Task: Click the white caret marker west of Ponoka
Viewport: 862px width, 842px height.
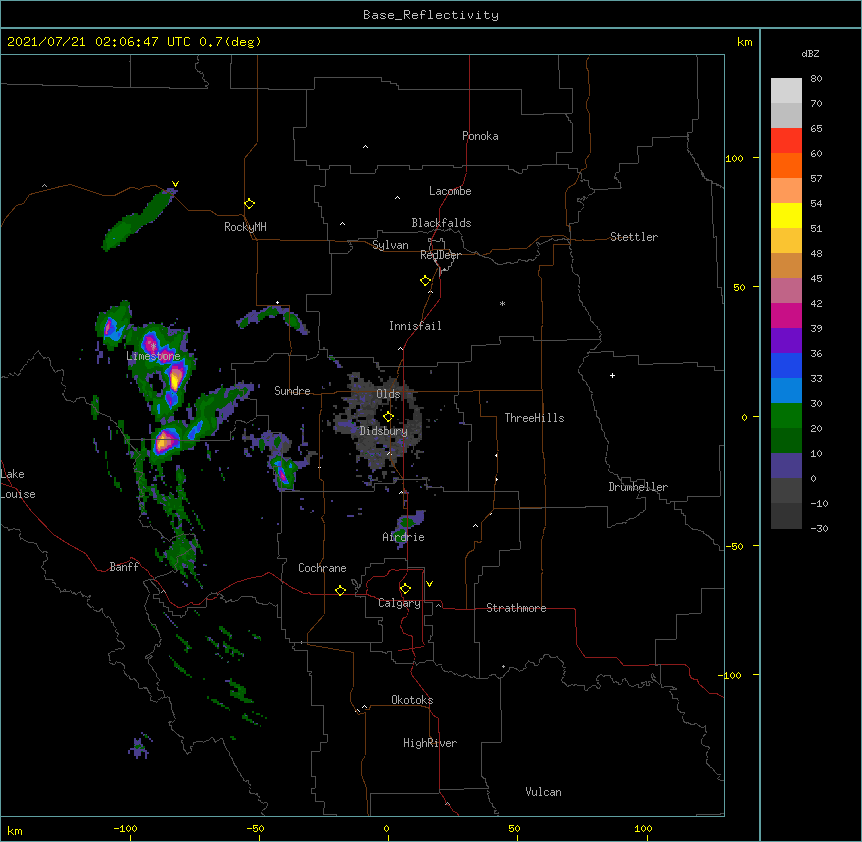Action: click(365, 147)
